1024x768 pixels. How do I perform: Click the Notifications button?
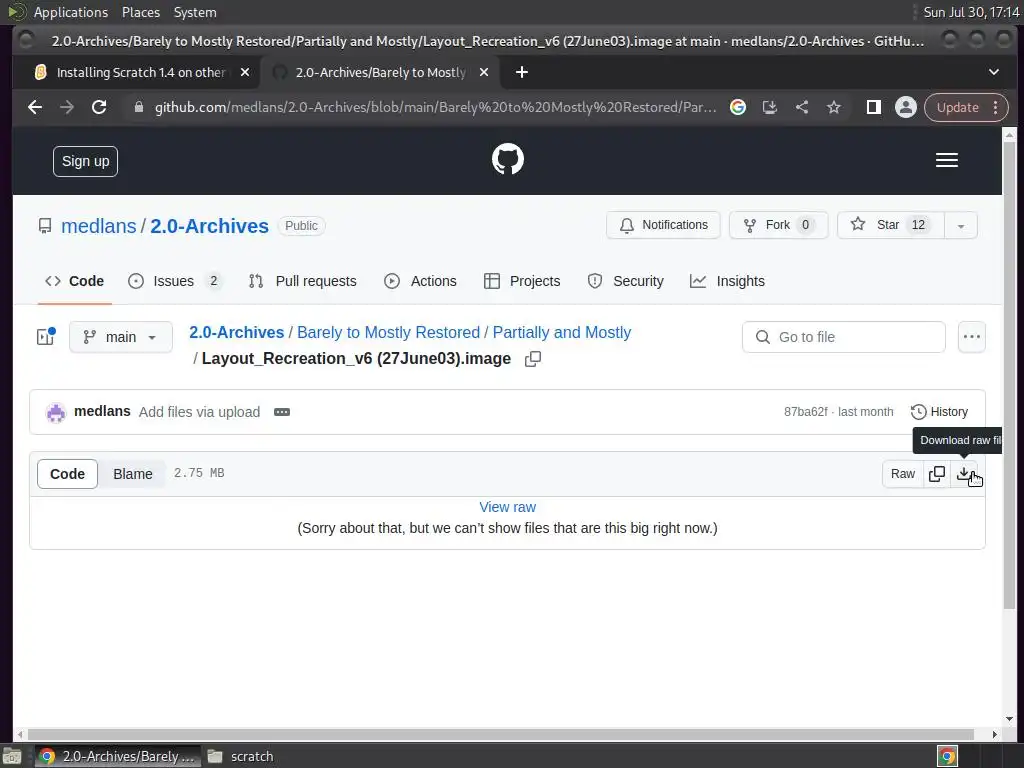[x=663, y=225]
